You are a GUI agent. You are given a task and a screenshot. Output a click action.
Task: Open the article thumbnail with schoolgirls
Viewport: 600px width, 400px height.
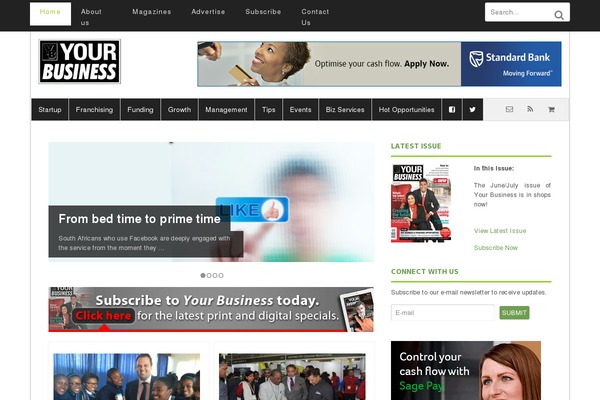127,377
